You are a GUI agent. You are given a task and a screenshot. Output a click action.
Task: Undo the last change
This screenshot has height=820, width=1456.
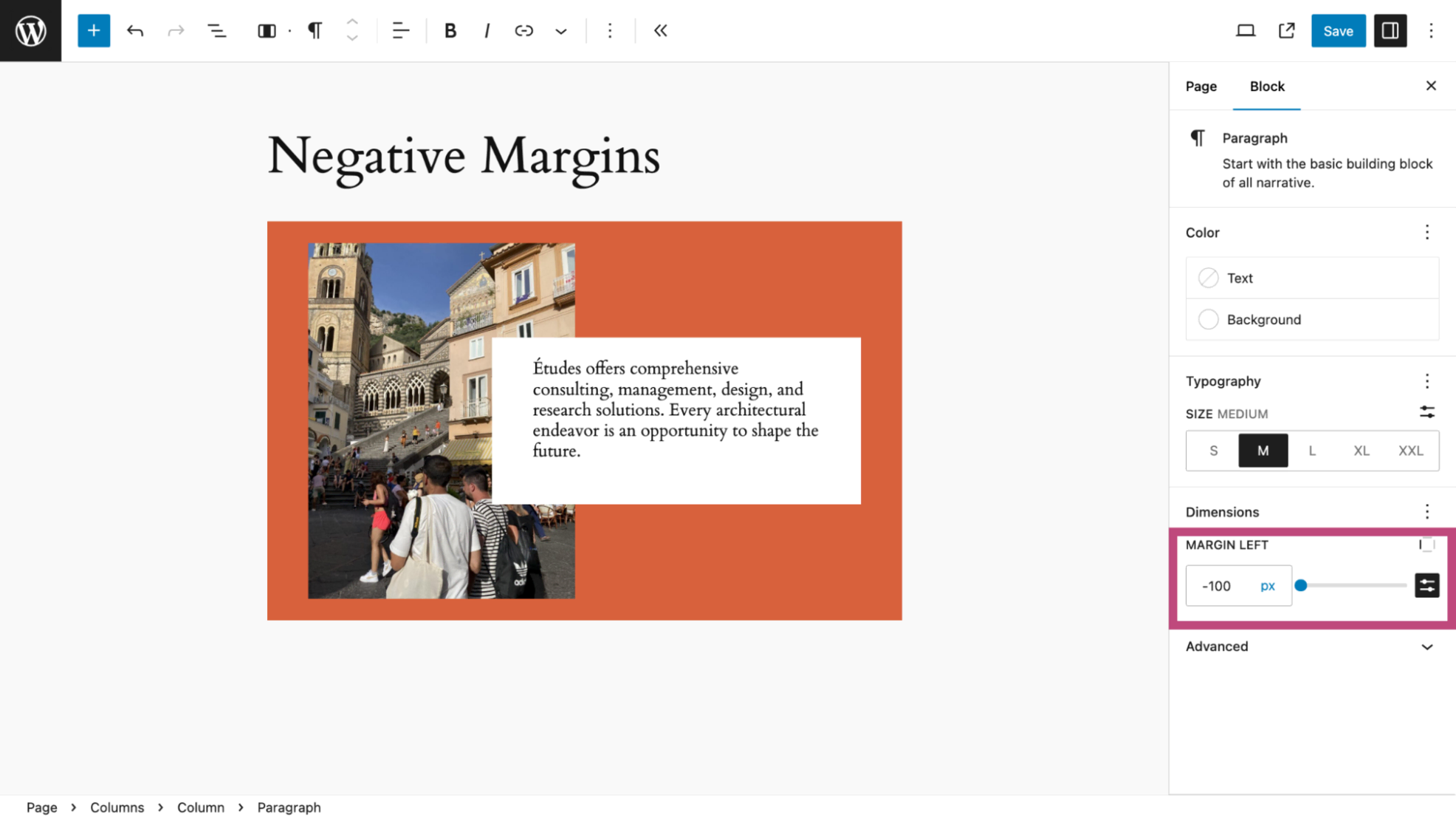[135, 30]
